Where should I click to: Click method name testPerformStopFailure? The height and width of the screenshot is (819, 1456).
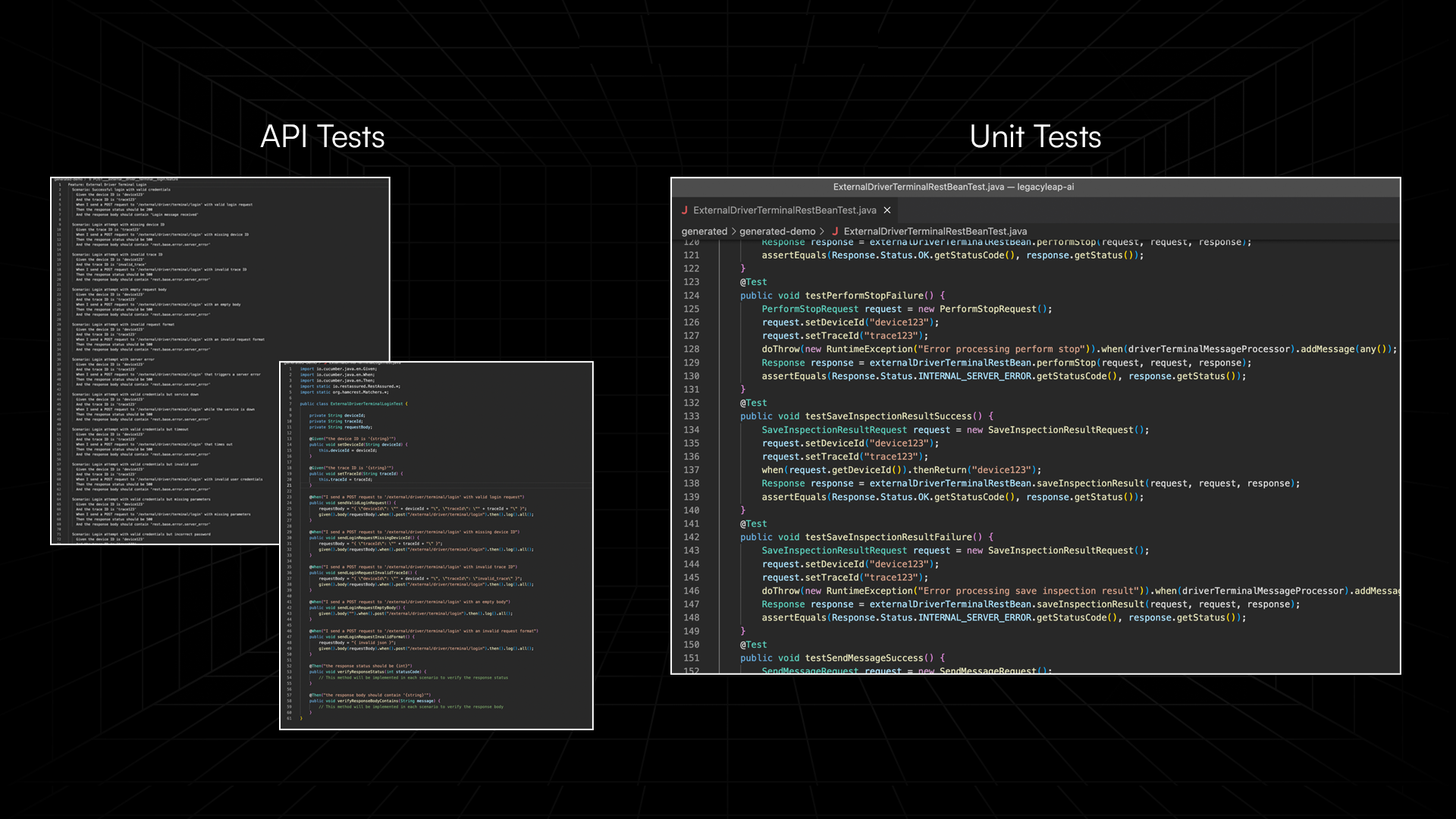pos(864,296)
